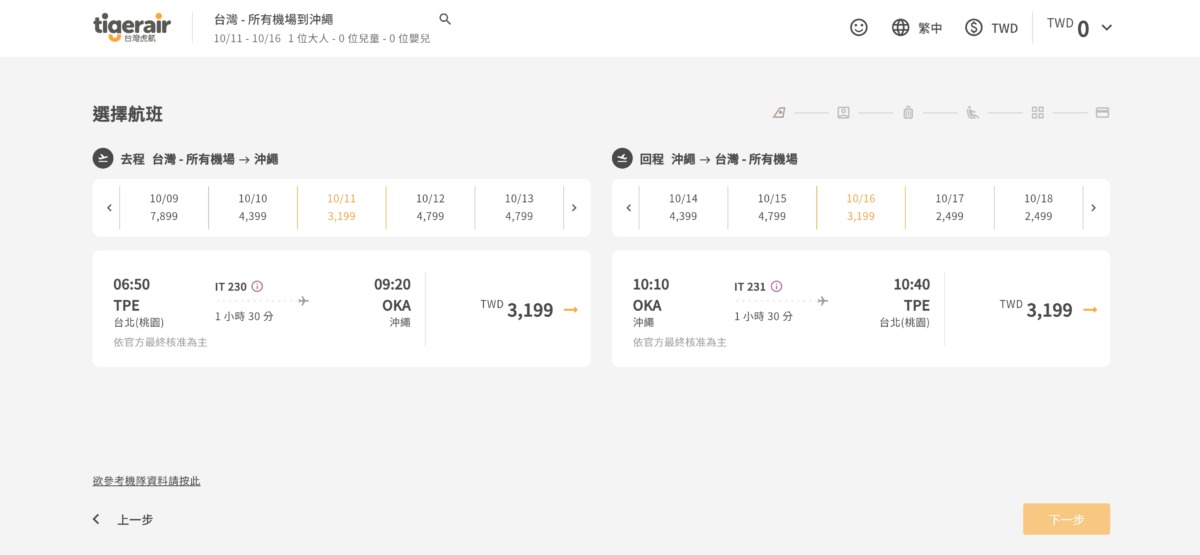Screen dimensions: 1200x555
Task: Expand the TWD 0 cart total dropdown
Action: [1106, 28]
